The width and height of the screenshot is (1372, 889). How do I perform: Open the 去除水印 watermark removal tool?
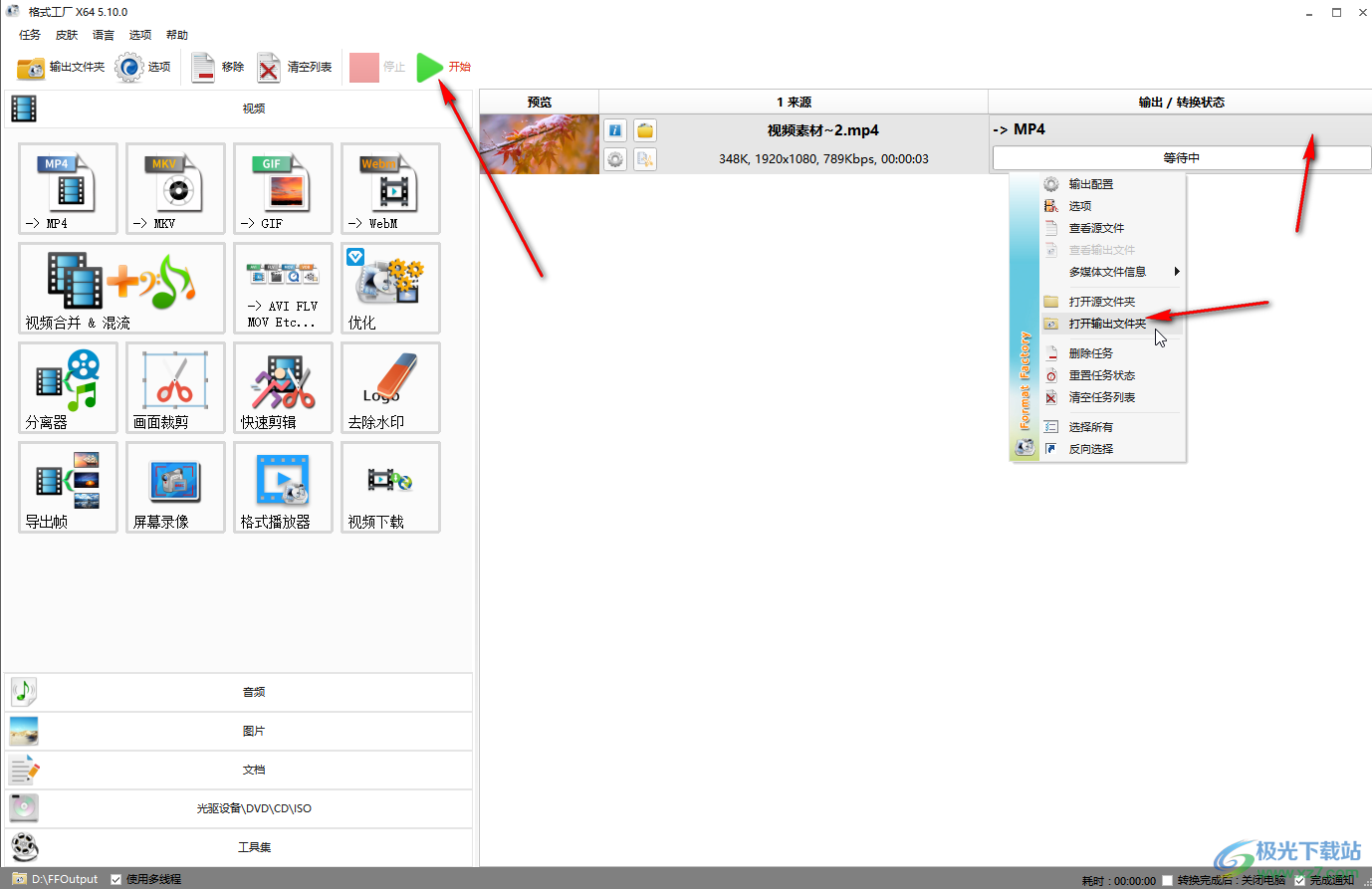pos(390,387)
